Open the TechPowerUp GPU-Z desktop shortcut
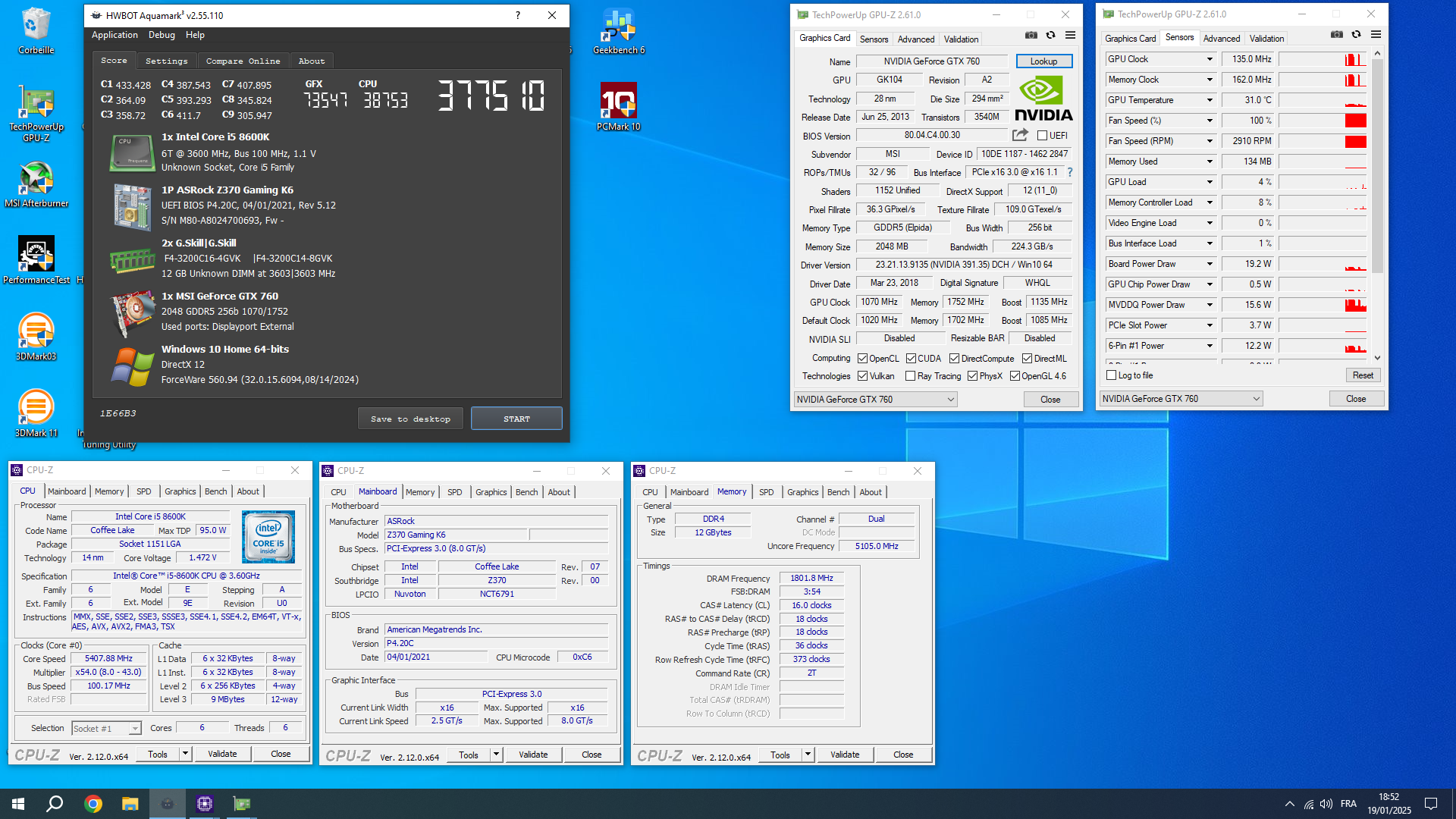The height and width of the screenshot is (819, 1456). [x=36, y=114]
